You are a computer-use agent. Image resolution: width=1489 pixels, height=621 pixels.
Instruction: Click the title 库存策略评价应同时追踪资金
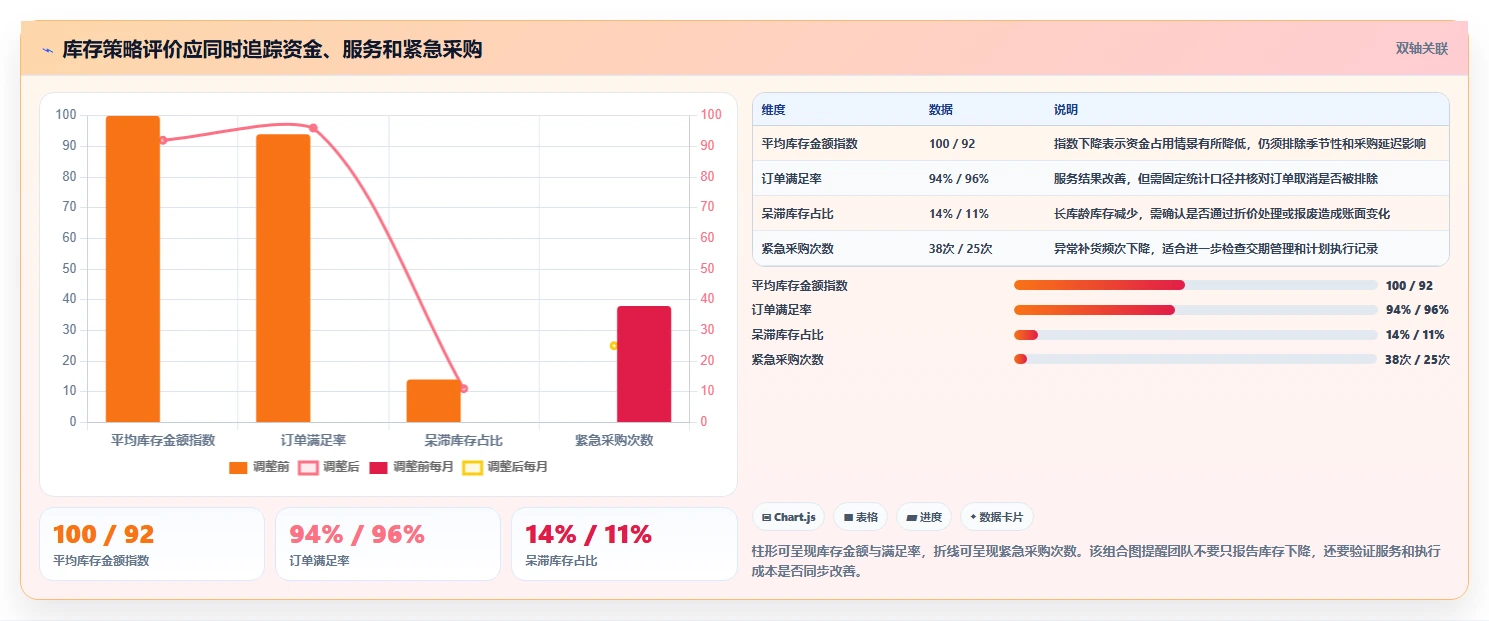click(x=272, y=49)
